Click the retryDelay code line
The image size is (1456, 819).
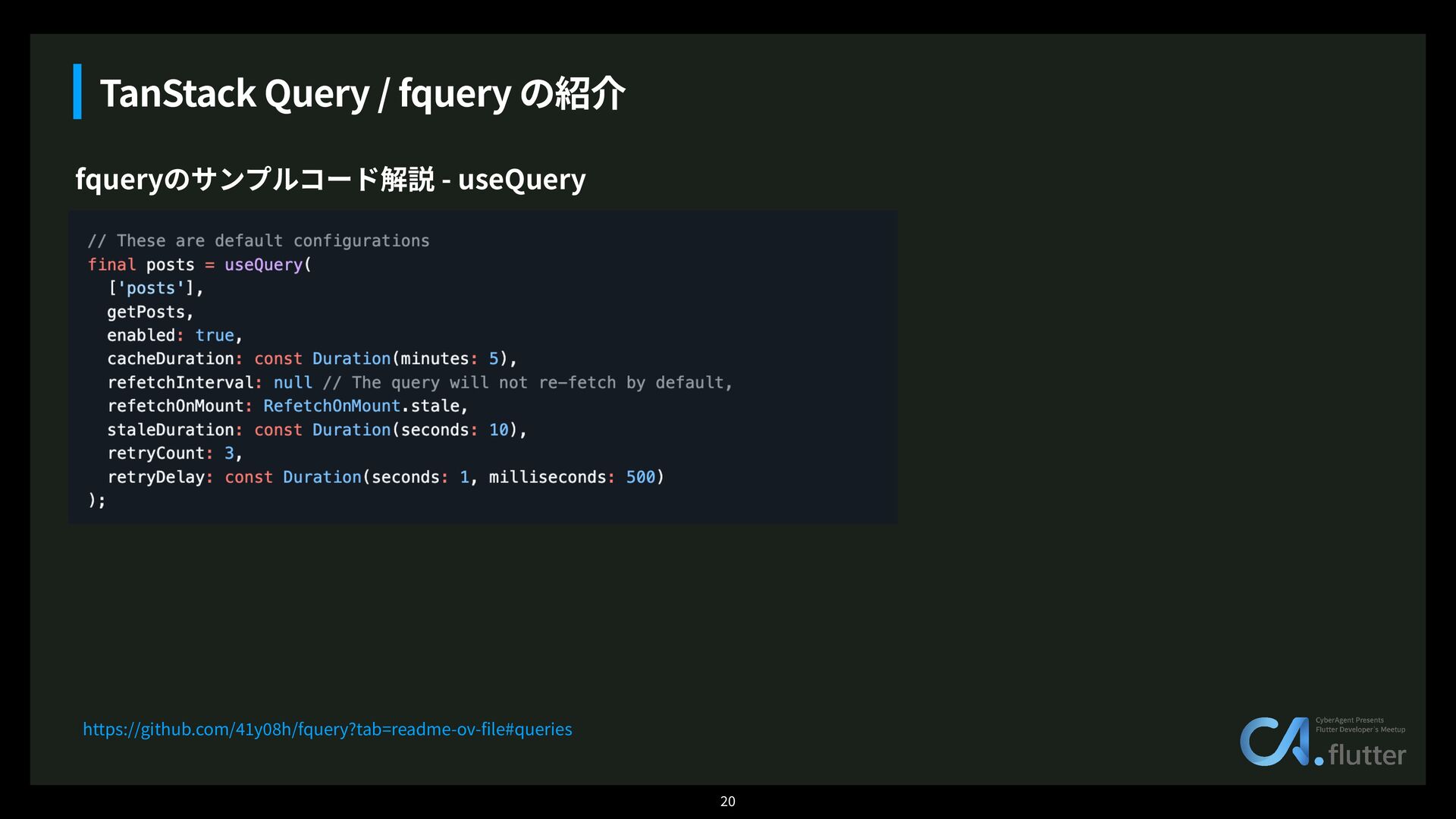point(385,477)
